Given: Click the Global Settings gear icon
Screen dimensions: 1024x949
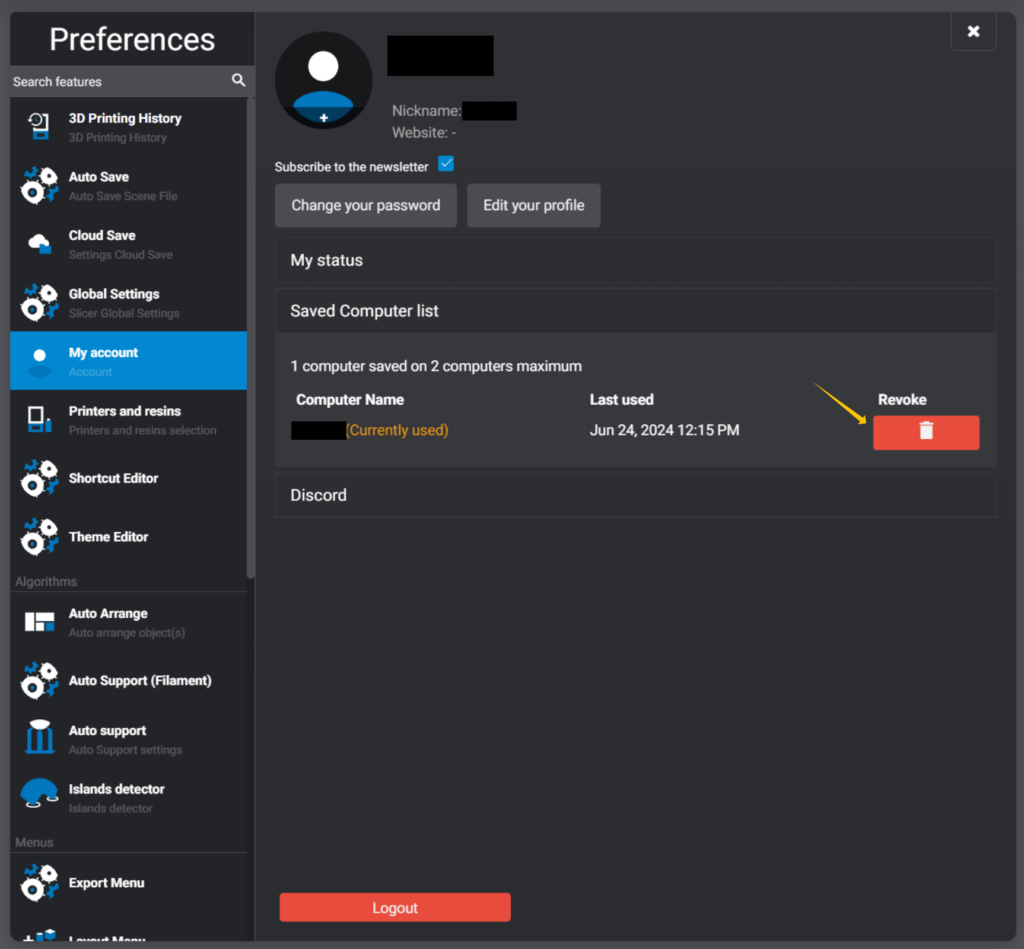Looking at the screenshot, I should coord(39,302).
